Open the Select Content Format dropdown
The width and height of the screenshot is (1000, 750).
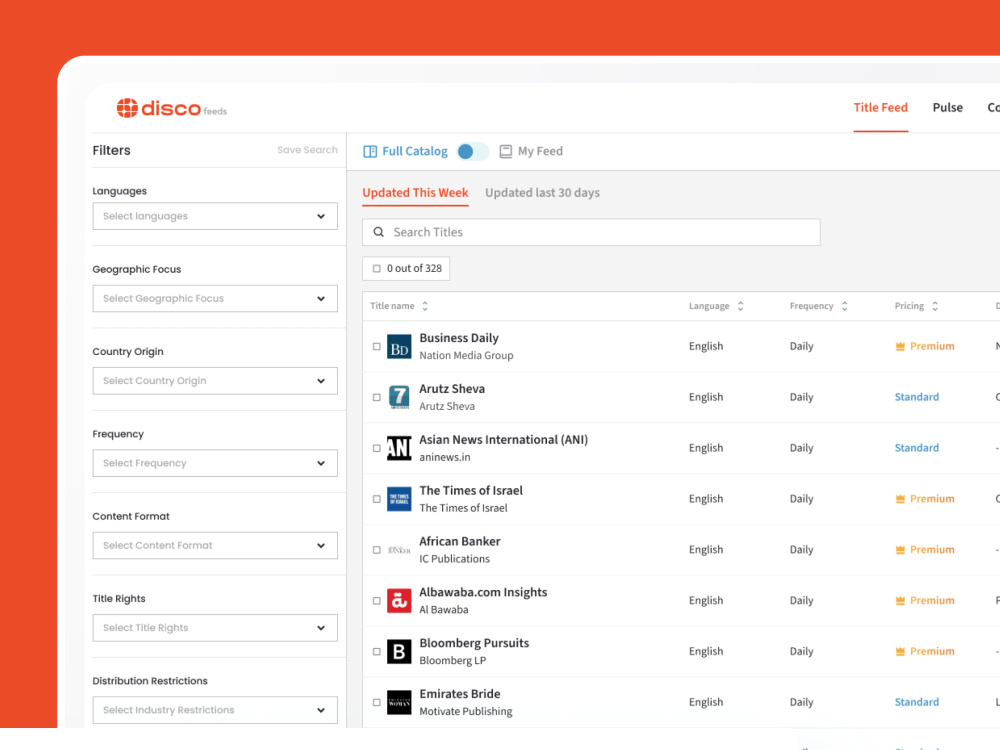click(215, 545)
